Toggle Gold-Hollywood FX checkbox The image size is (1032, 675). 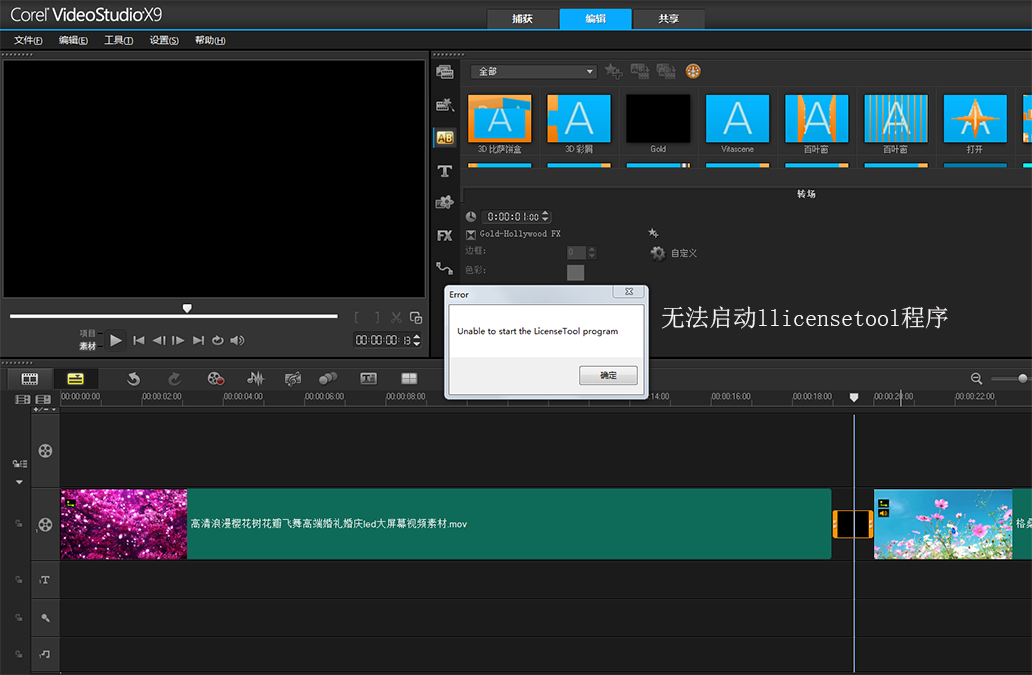pyautogui.click(x=471, y=234)
